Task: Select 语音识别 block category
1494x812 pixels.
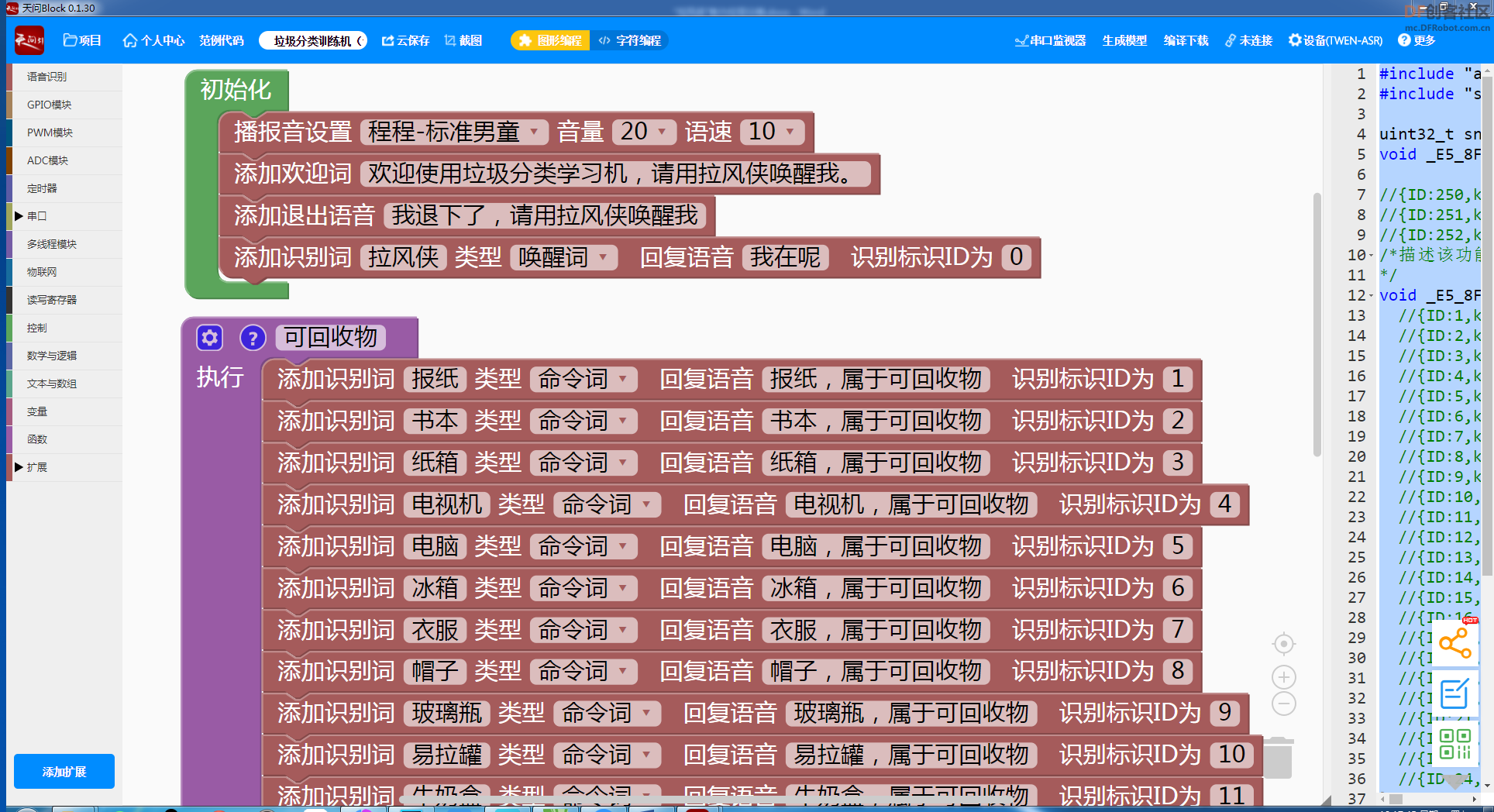Action: tap(65, 77)
